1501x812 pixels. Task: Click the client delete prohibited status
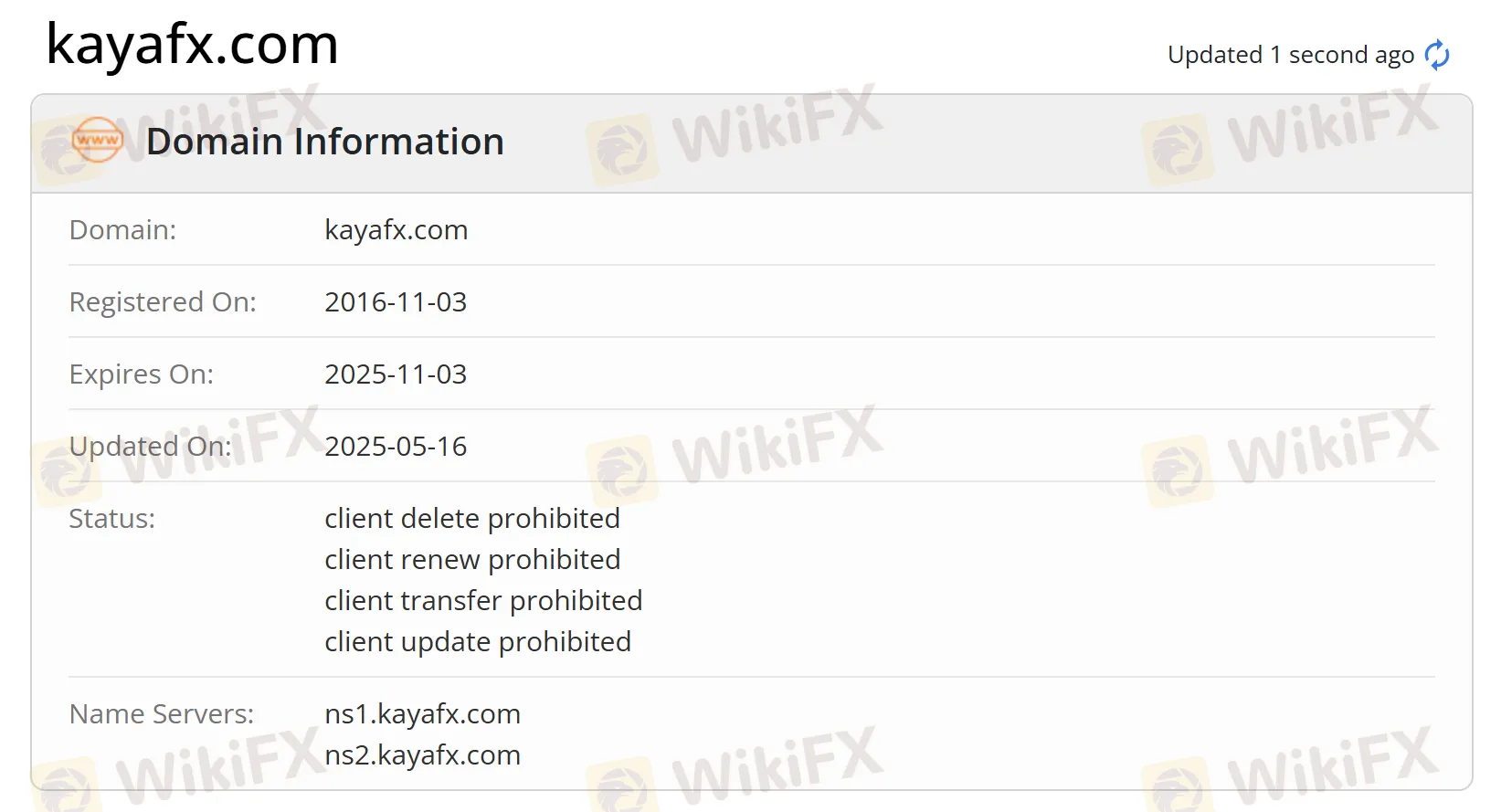[x=472, y=518]
